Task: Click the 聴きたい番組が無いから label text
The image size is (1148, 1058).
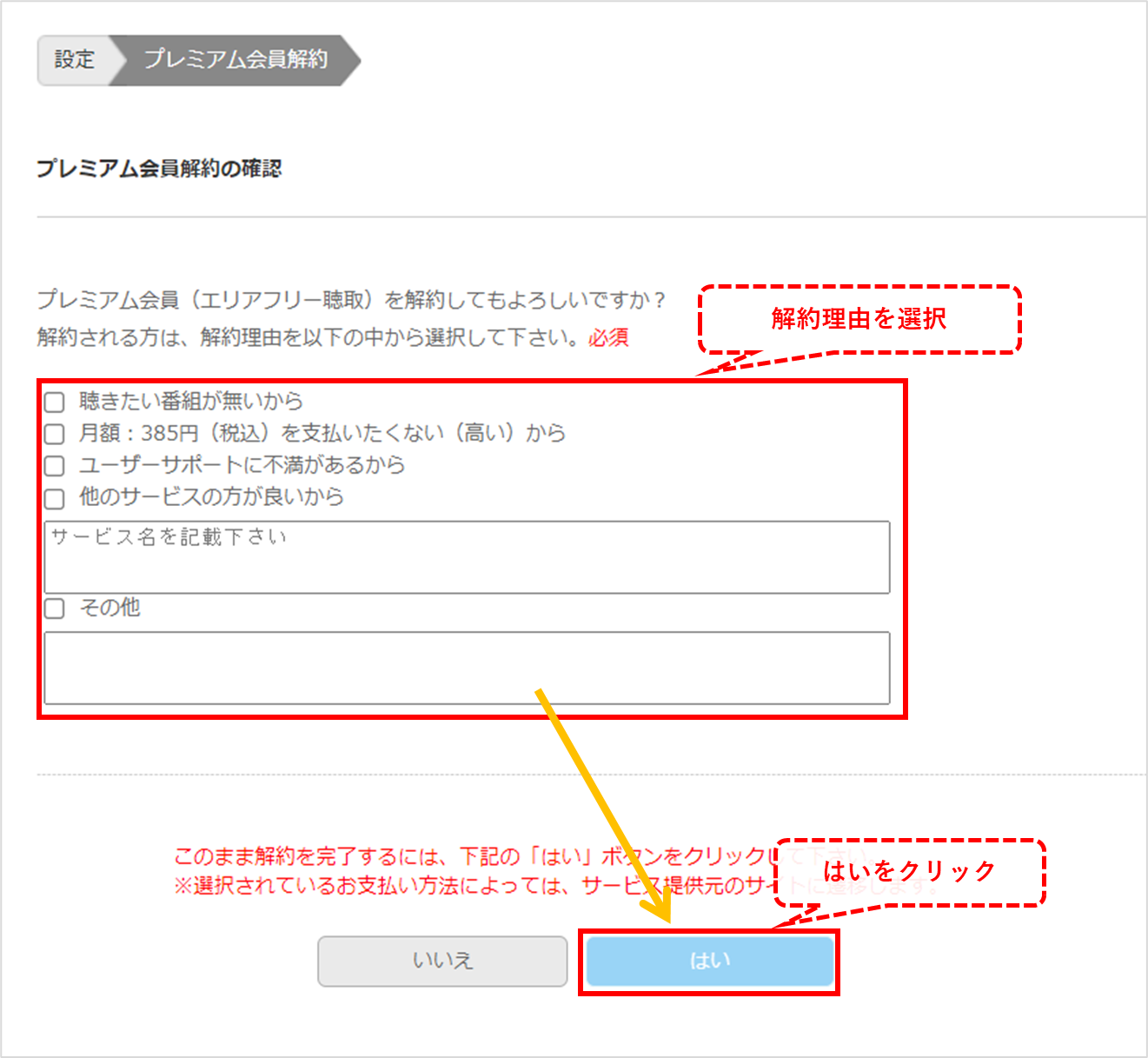Action: tap(190, 401)
